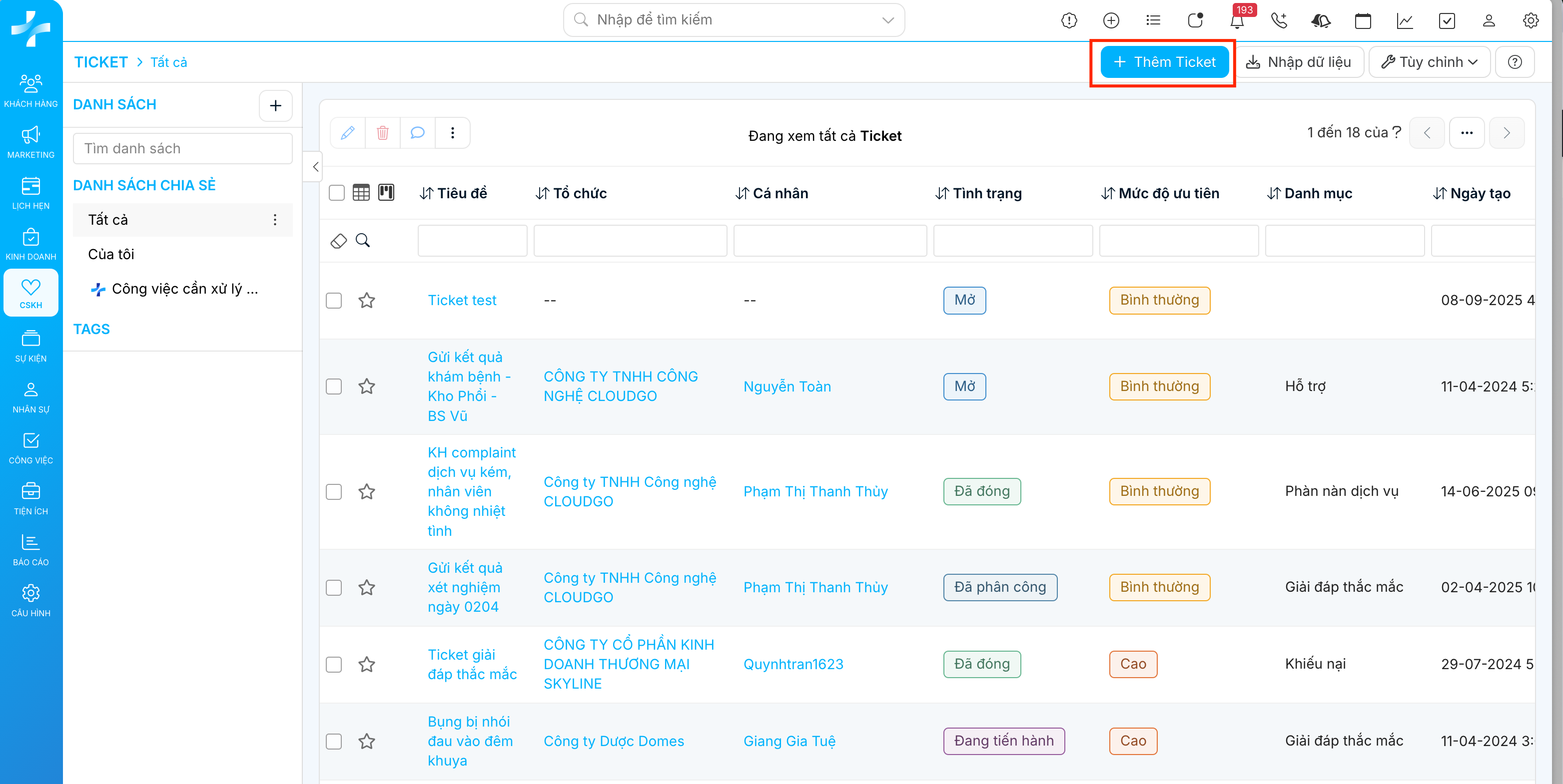Click the eraser clear-filter icon
1563x784 pixels.
pos(339,241)
